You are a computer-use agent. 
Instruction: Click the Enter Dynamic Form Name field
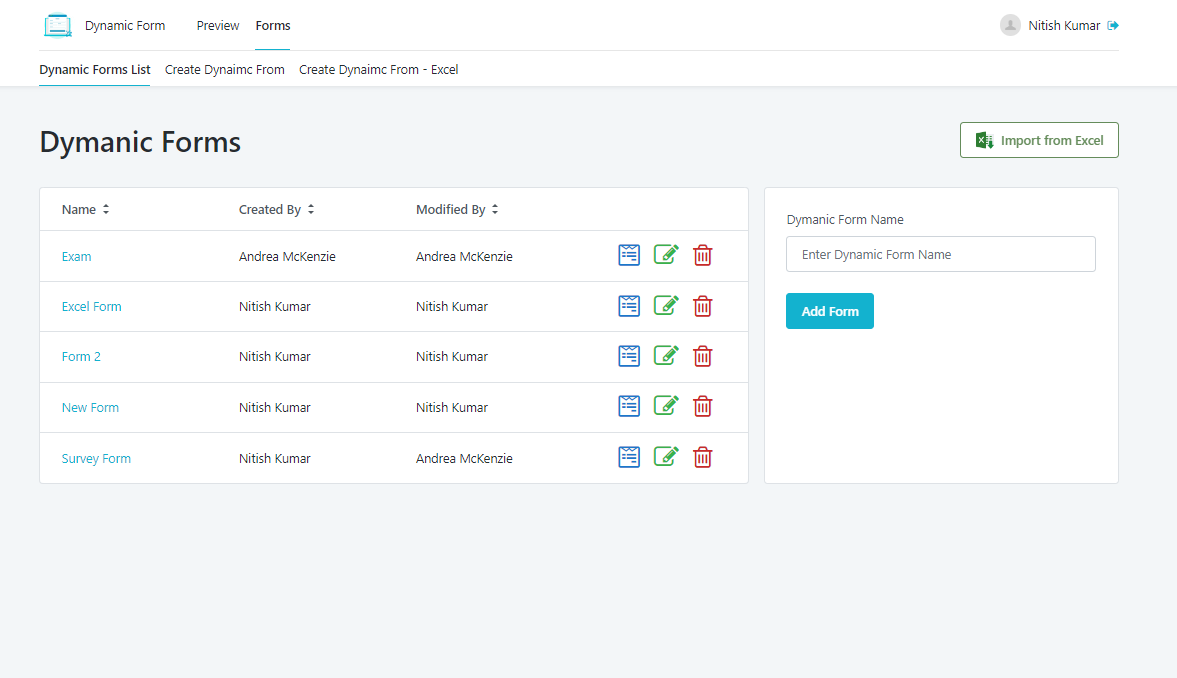tap(940, 254)
